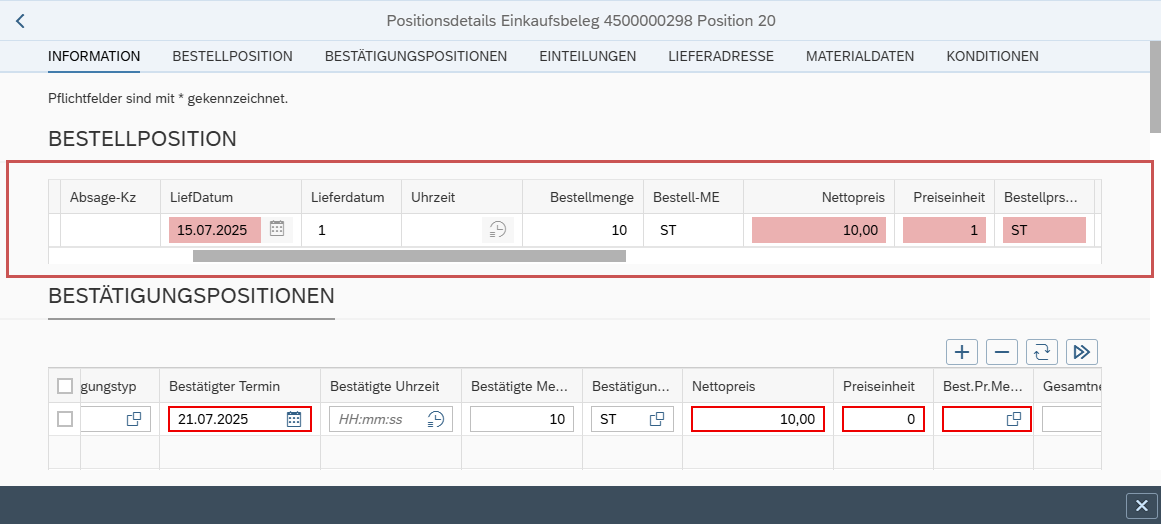Click the Bestellpreis unit field ST
1161x524 pixels.
coord(1044,230)
